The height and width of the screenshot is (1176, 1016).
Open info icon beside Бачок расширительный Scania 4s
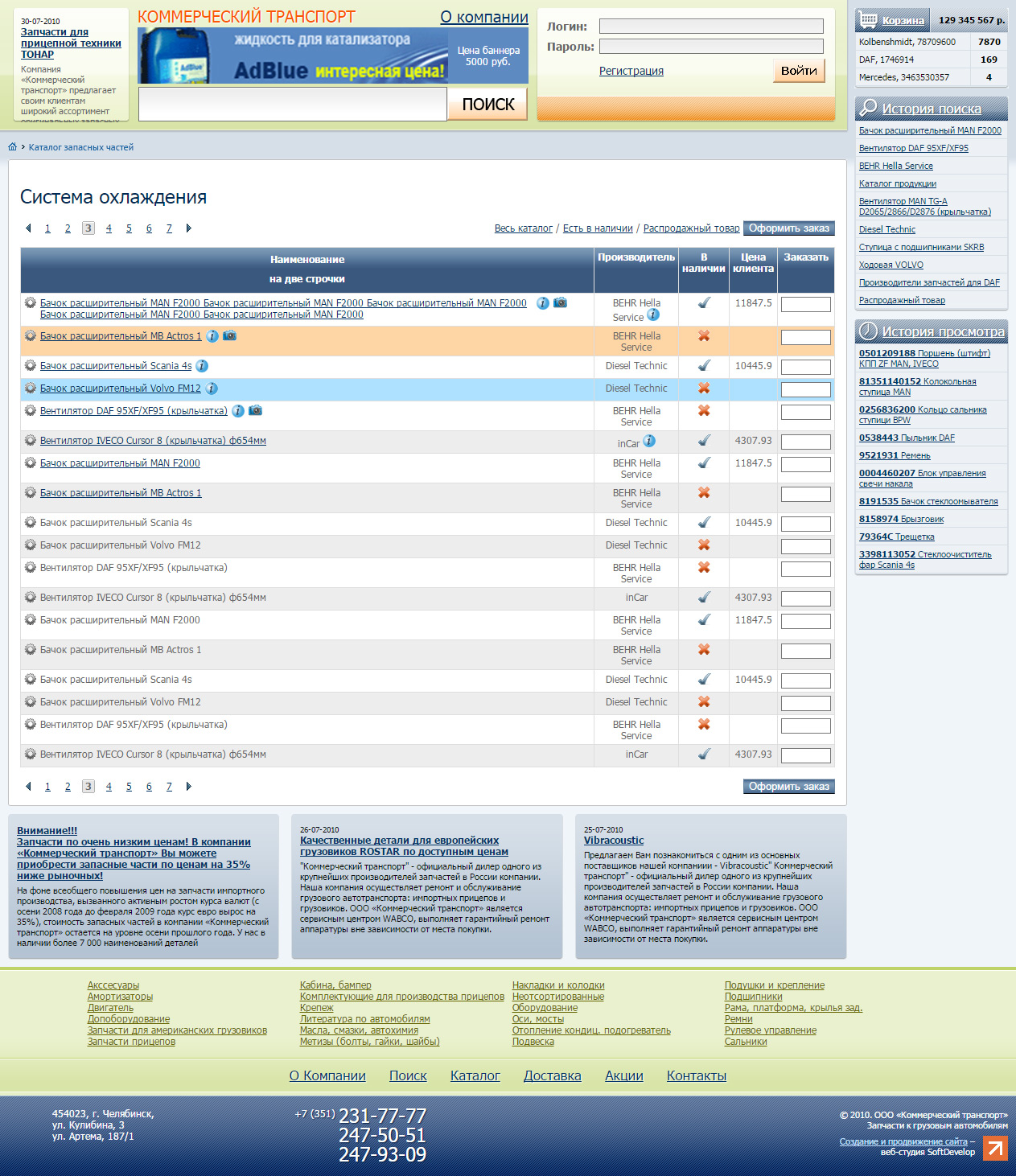[202, 366]
